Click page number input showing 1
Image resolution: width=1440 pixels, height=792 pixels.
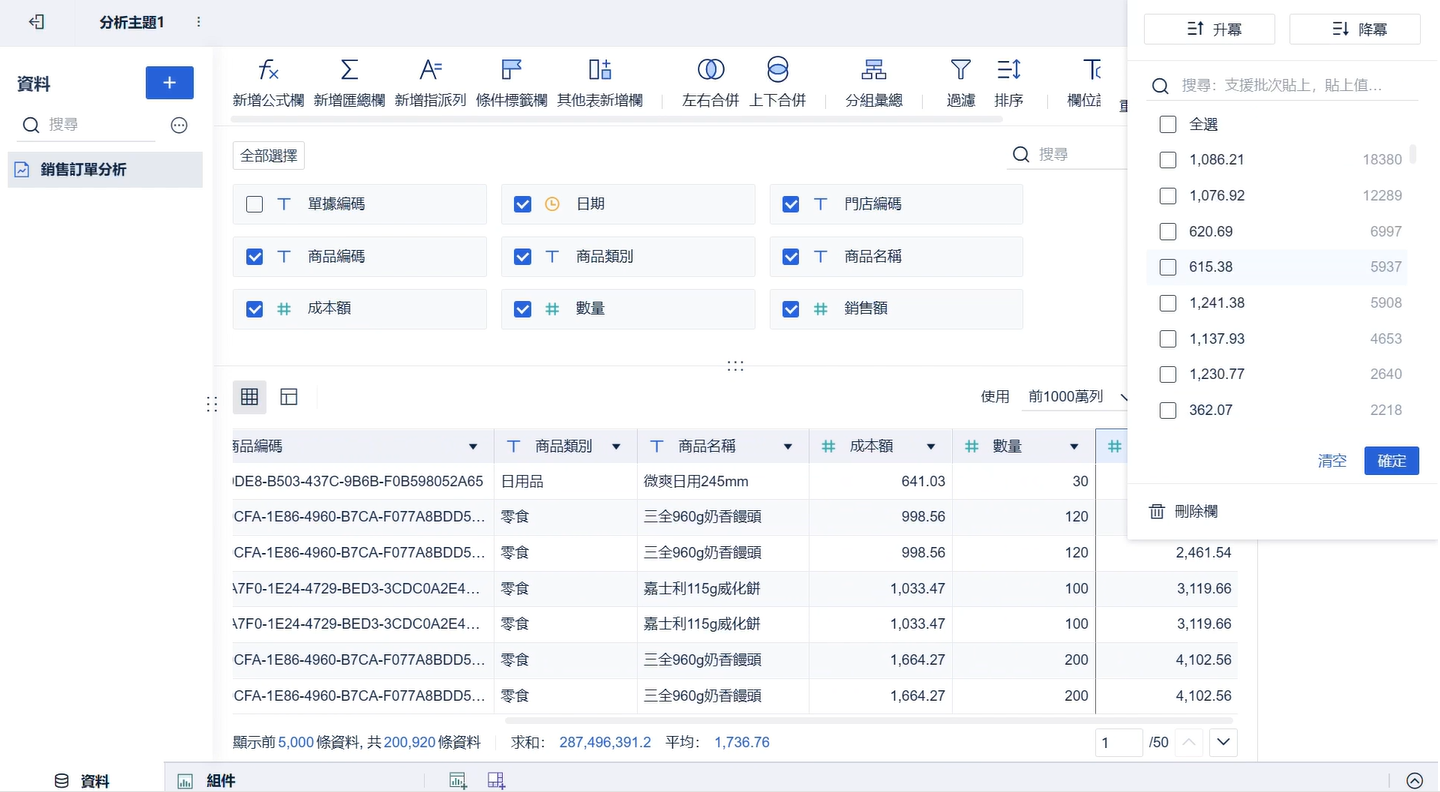pyautogui.click(x=1119, y=743)
